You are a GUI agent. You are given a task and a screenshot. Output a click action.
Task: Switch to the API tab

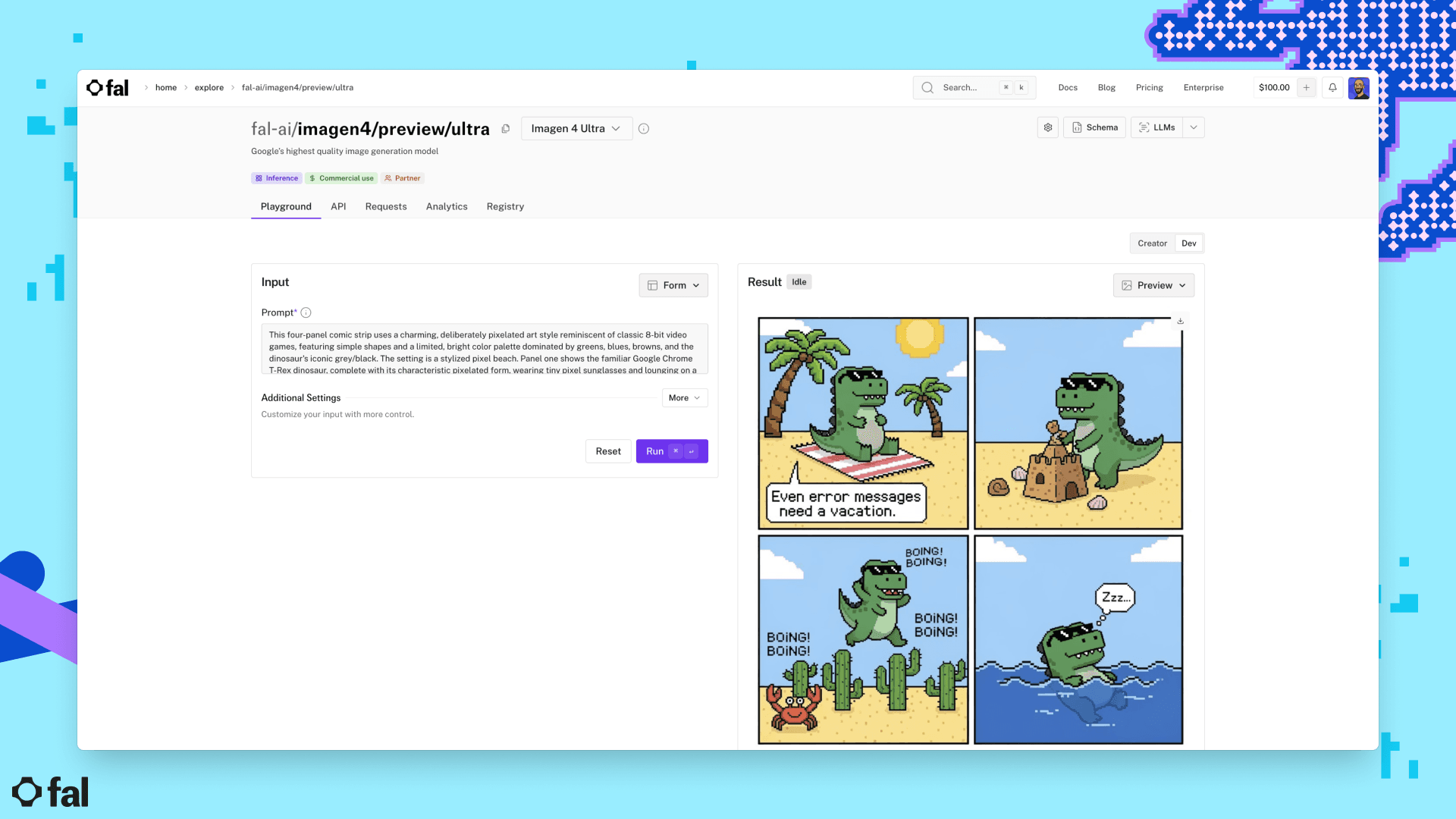click(x=338, y=207)
